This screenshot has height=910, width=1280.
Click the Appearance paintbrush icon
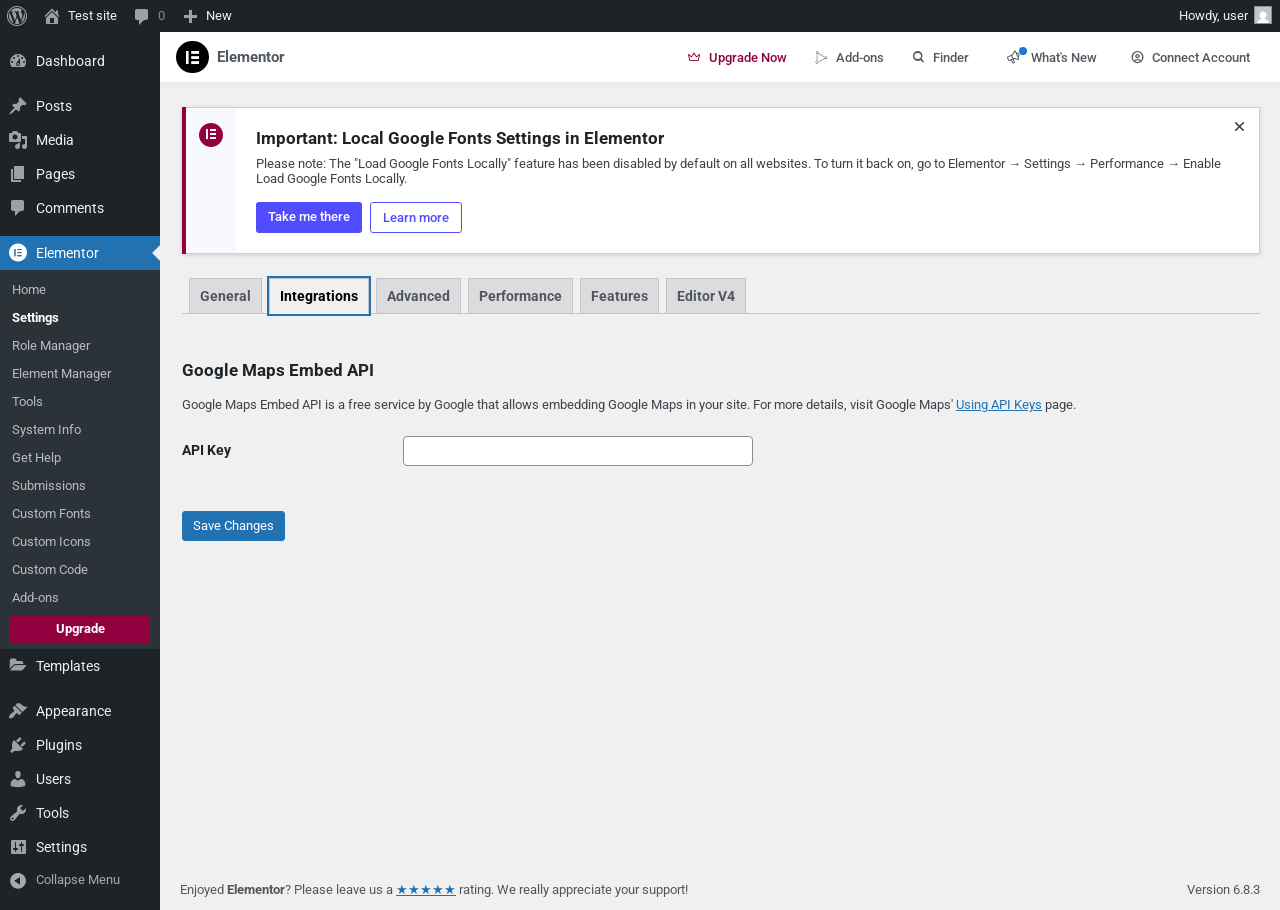(x=18, y=711)
